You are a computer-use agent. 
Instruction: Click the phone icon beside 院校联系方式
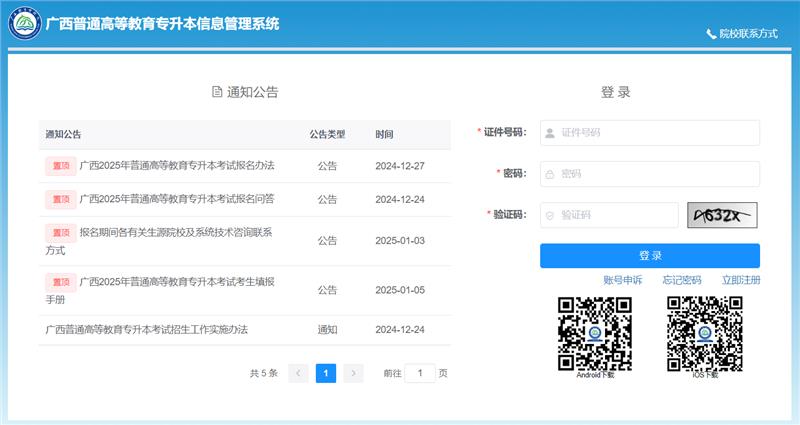point(711,34)
